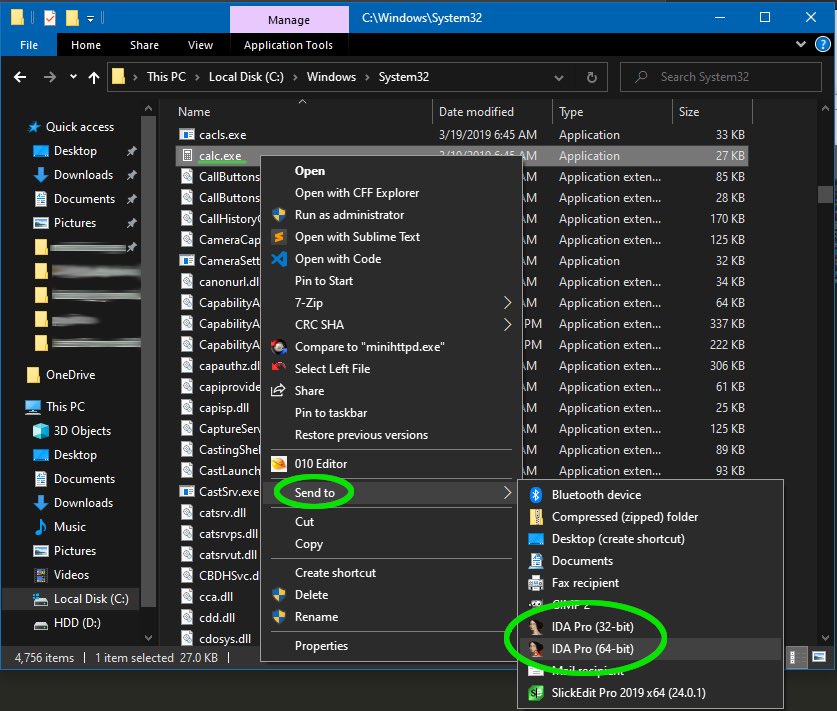Click the Share icon in context menu
Screen dimensions: 837x711
278,391
